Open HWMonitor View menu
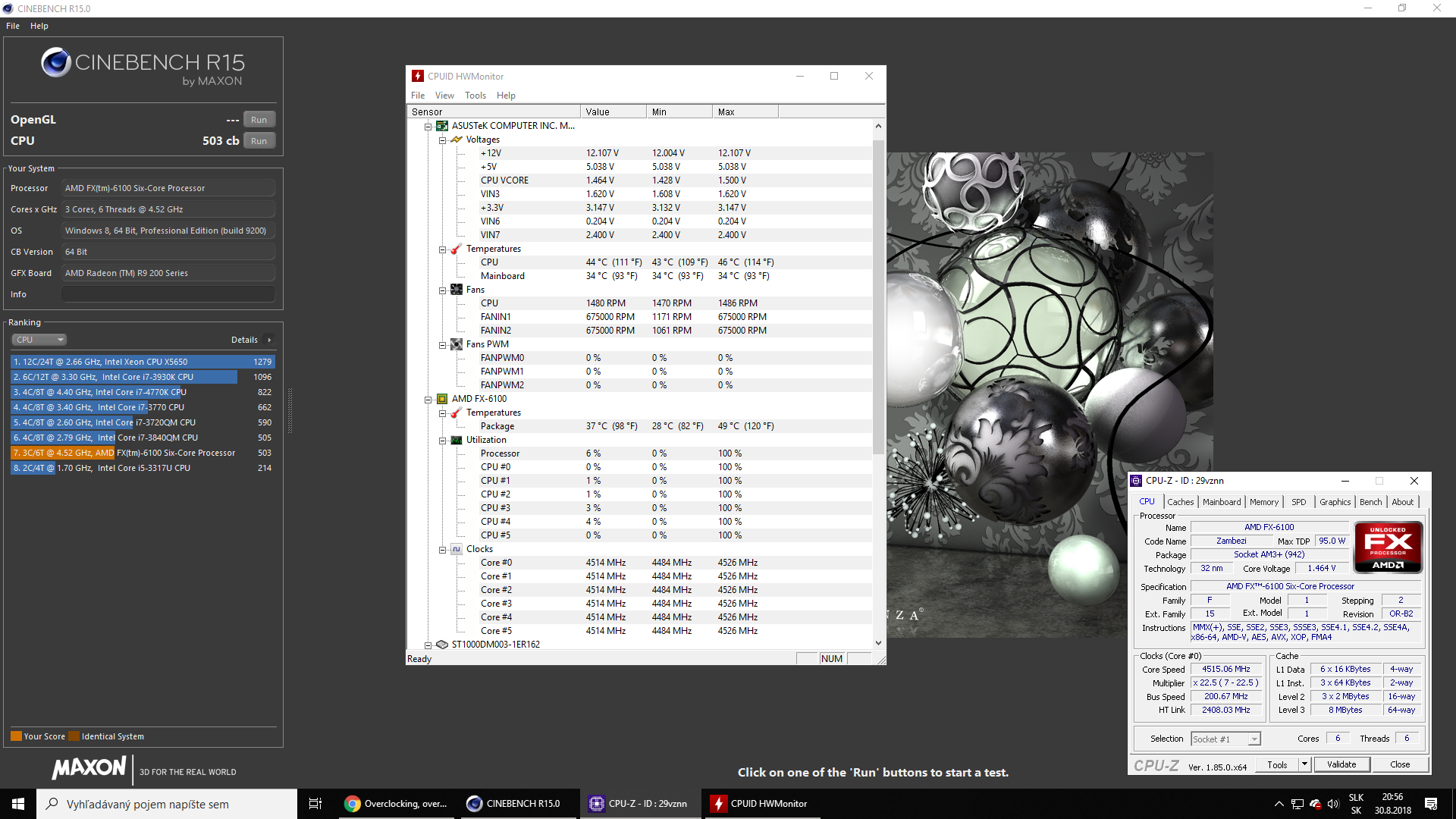 click(x=444, y=96)
